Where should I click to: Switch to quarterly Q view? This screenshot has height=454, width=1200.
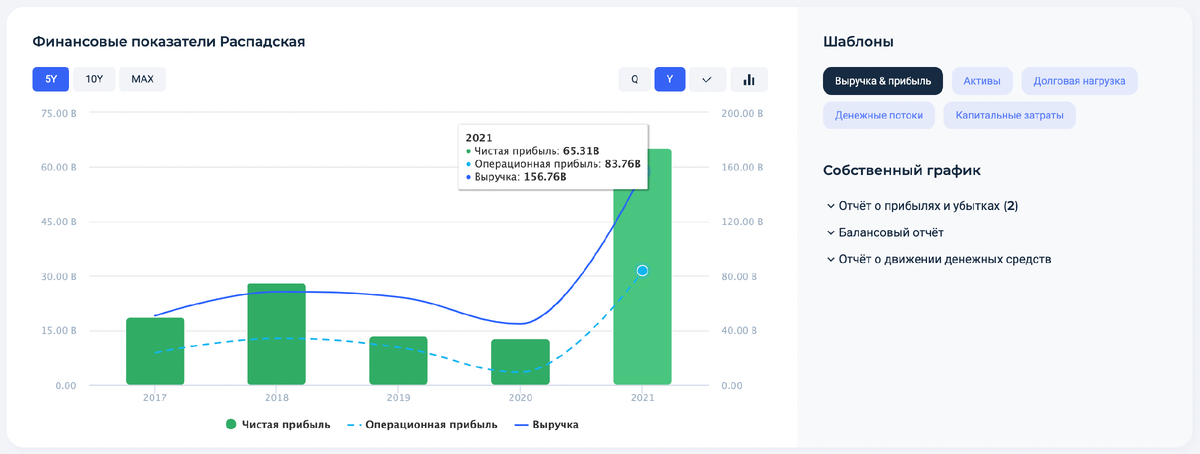(634, 79)
